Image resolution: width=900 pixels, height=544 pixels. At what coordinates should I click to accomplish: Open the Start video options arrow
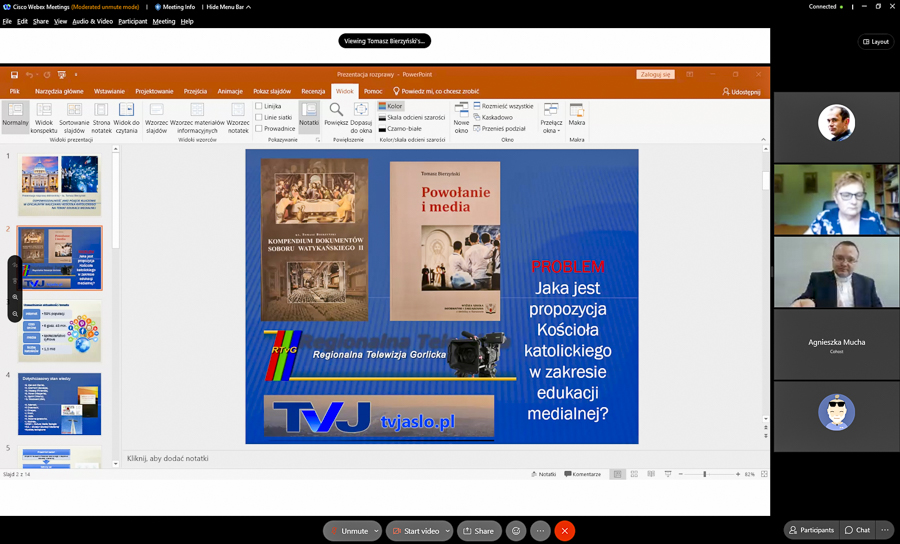pos(447,531)
